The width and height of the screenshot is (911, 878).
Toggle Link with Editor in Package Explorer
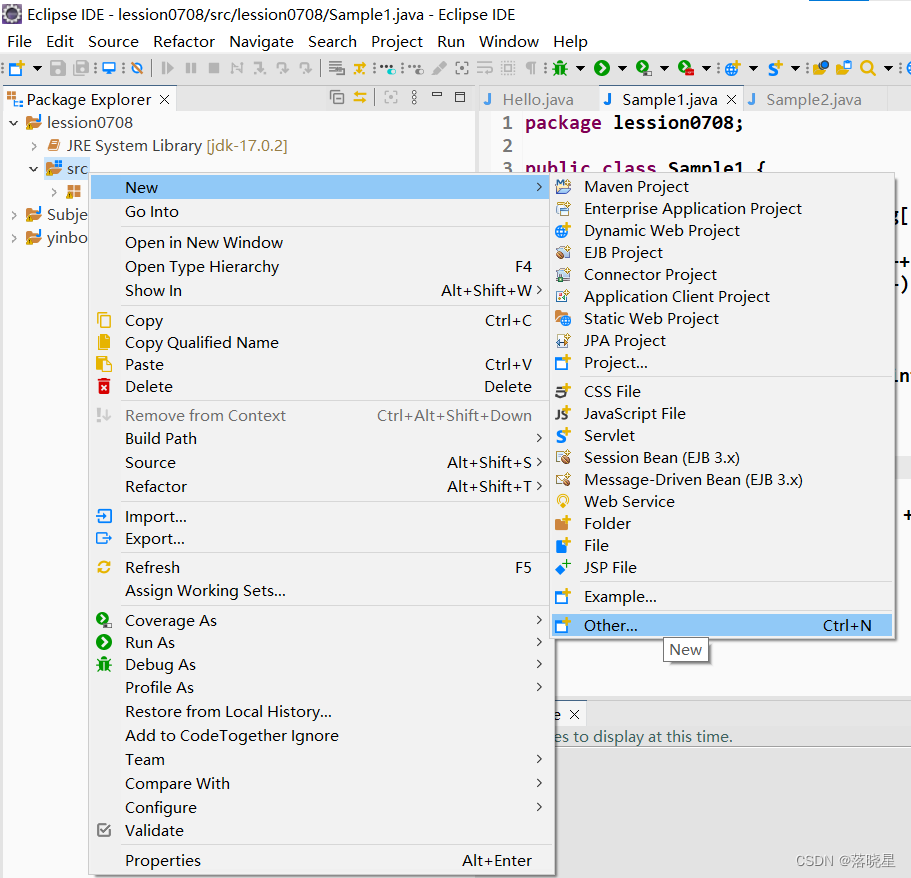pos(360,97)
